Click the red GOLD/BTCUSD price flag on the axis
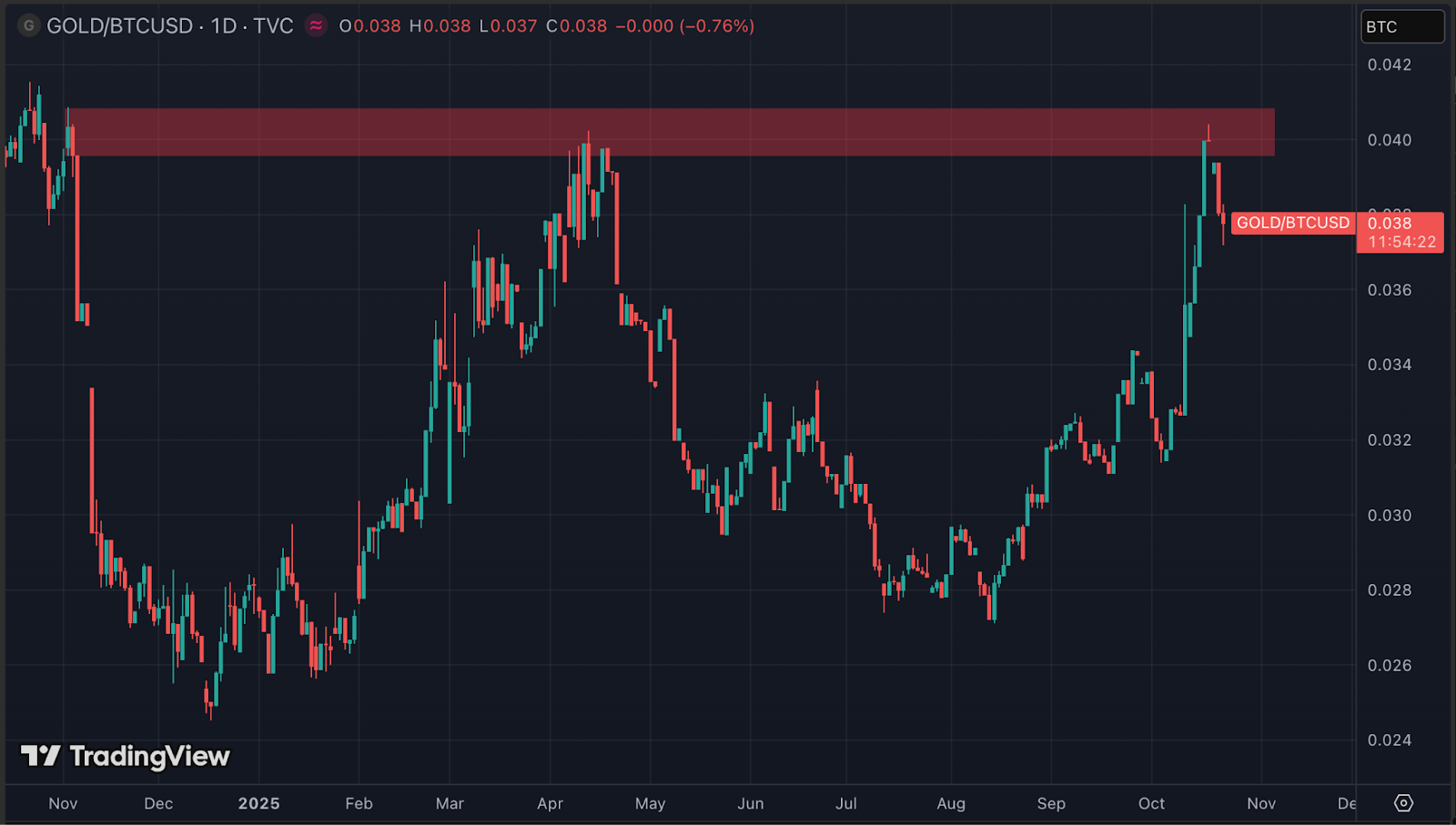 1293,223
